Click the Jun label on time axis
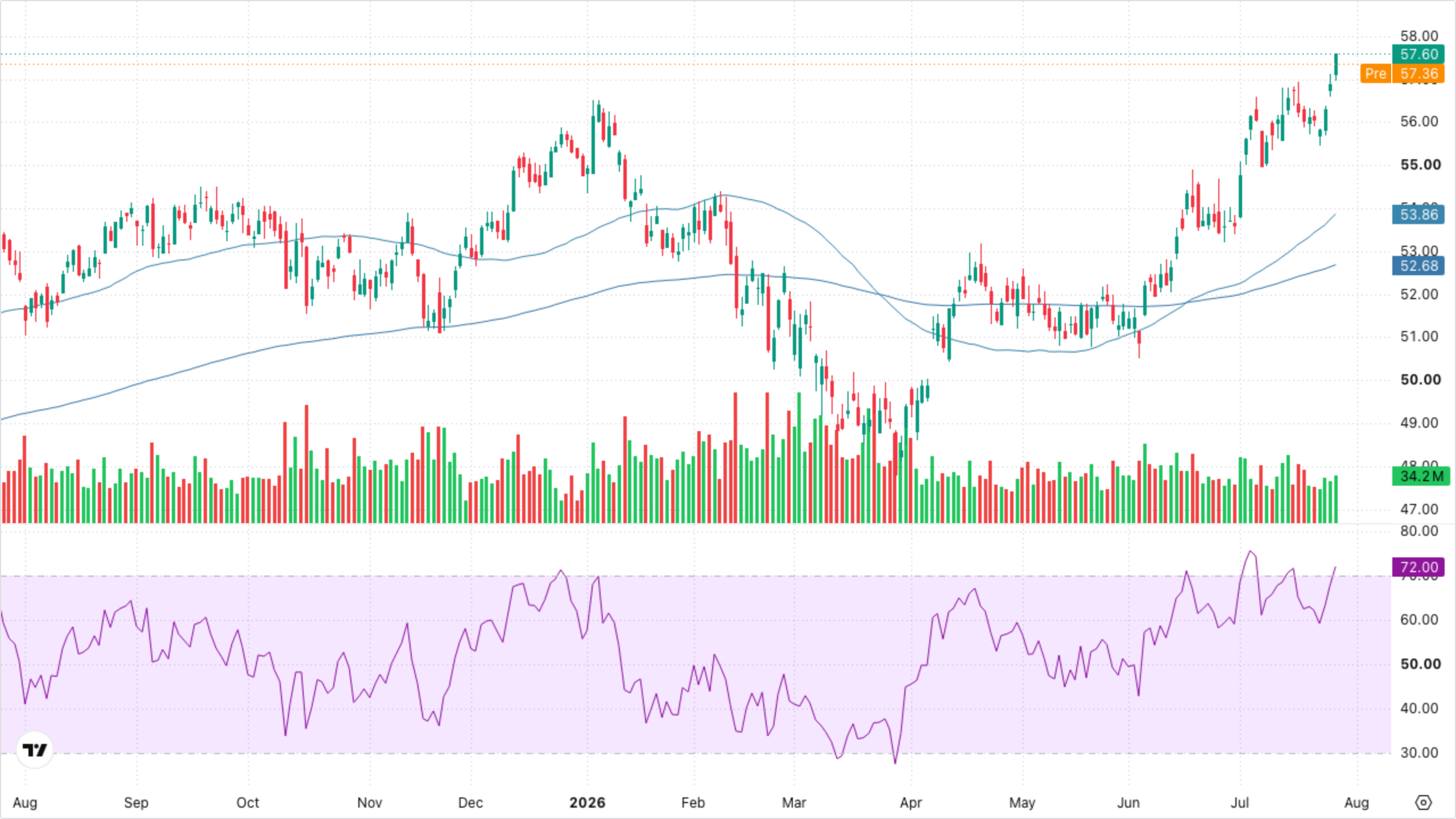 tap(1128, 803)
